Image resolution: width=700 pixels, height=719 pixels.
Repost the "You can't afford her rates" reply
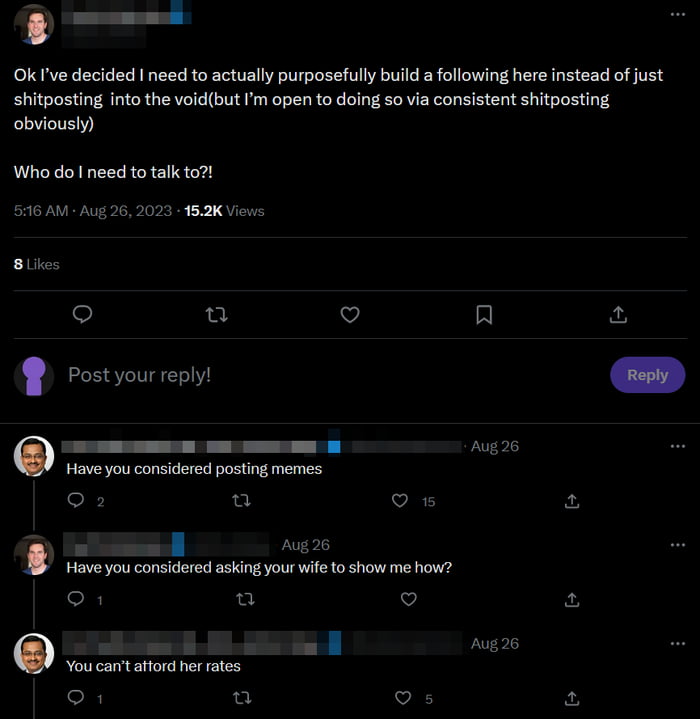click(x=240, y=698)
